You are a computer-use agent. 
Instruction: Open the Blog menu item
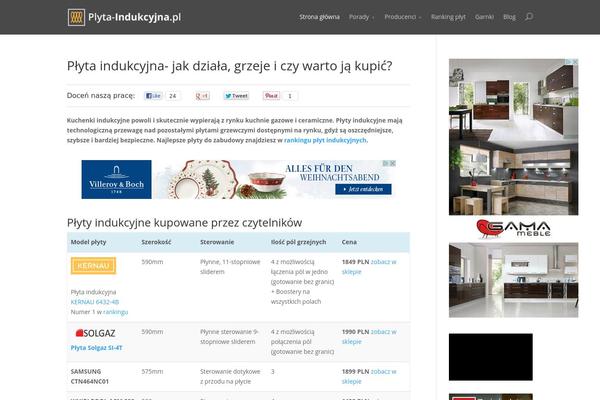click(509, 17)
